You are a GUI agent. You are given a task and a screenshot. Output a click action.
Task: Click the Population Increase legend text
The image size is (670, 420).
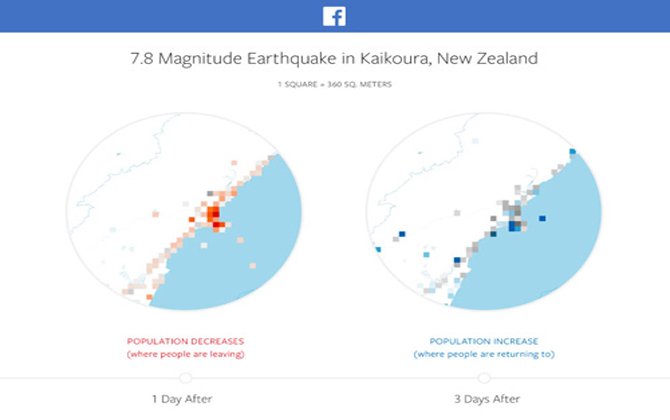(484, 341)
